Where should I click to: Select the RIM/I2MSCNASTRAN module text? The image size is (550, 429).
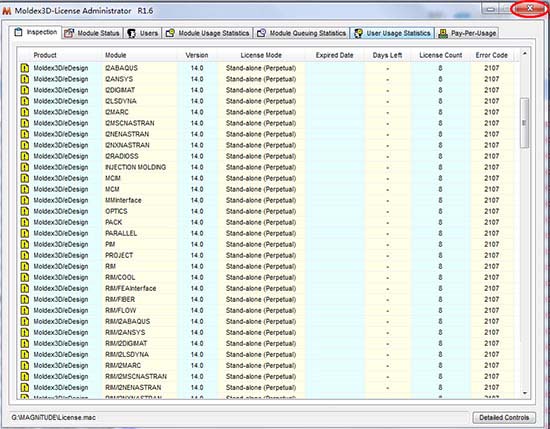click(x=136, y=376)
